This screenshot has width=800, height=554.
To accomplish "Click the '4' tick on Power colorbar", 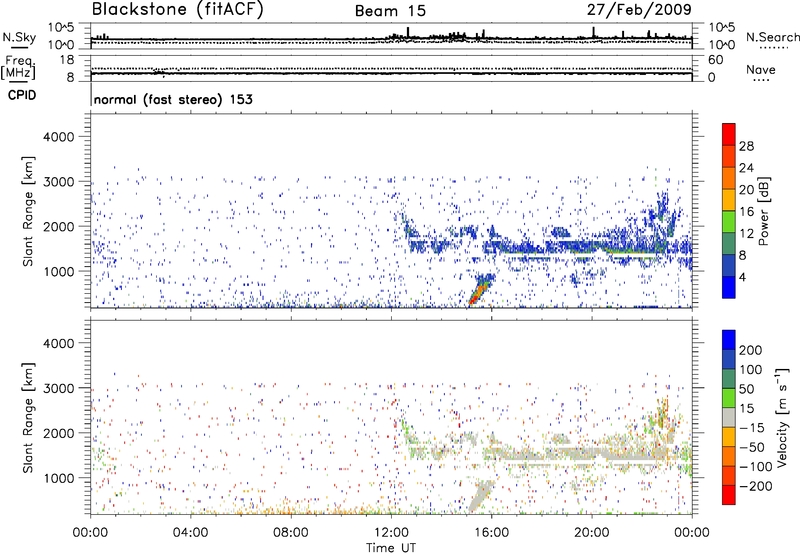I will pyautogui.click(x=743, y=277).
